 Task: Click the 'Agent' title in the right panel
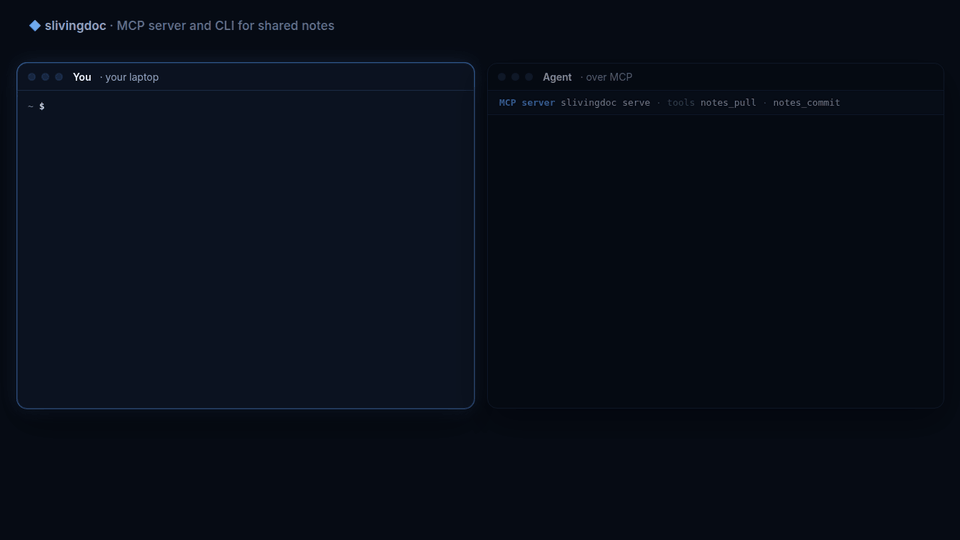click(557, 77)
